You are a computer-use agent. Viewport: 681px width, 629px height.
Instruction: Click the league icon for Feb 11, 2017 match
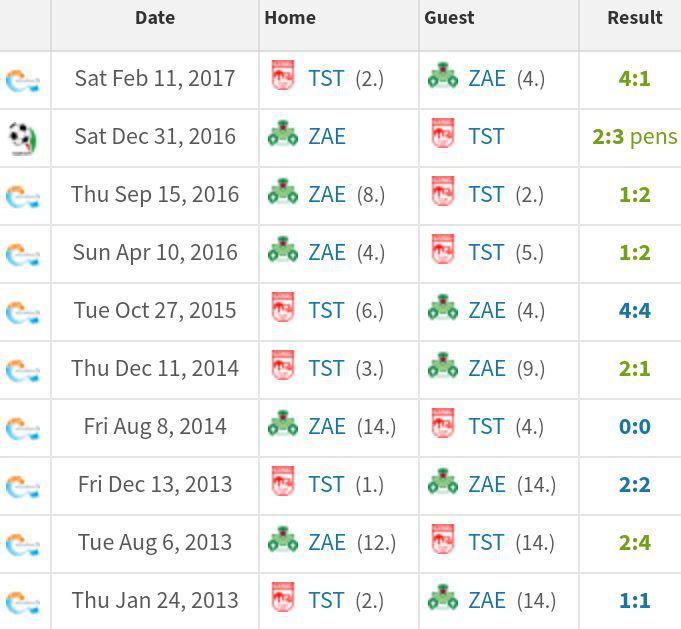click(23, 80)
